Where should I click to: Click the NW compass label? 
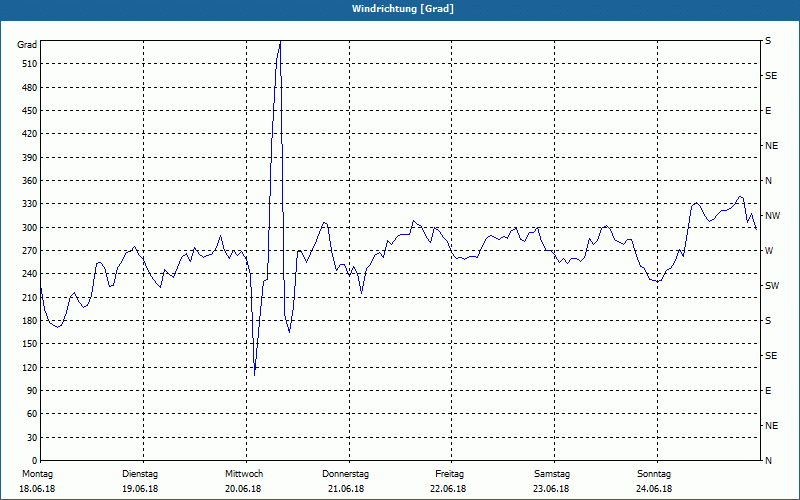coord(772,216)
